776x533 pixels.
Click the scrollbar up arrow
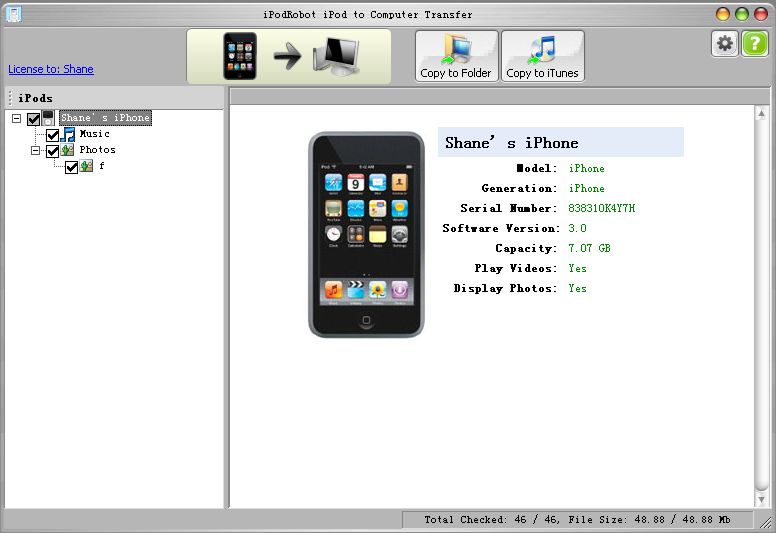tap(761, 114)
